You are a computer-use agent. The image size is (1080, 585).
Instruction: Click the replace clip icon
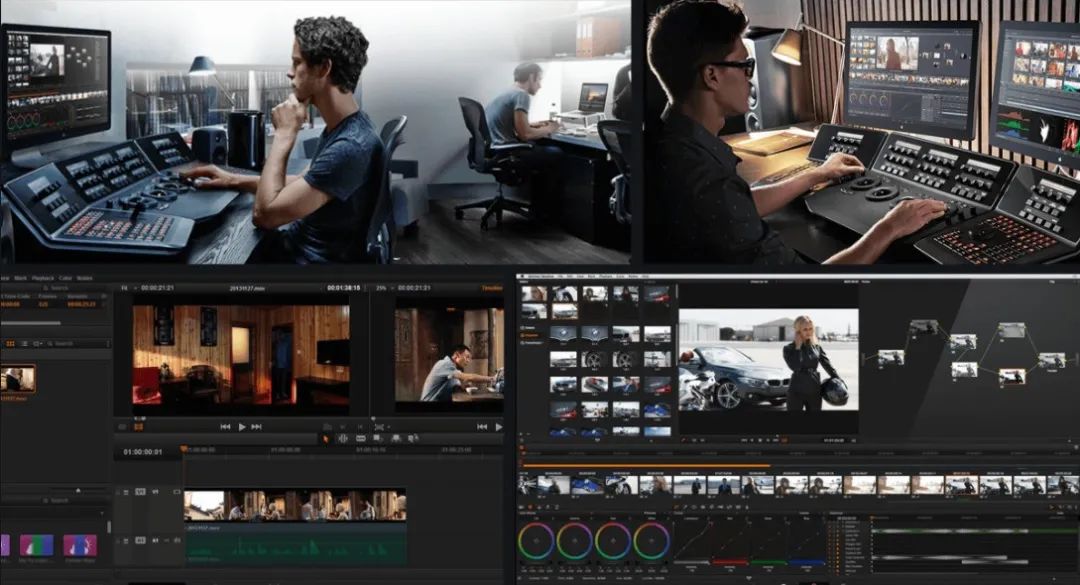(413, 438)
